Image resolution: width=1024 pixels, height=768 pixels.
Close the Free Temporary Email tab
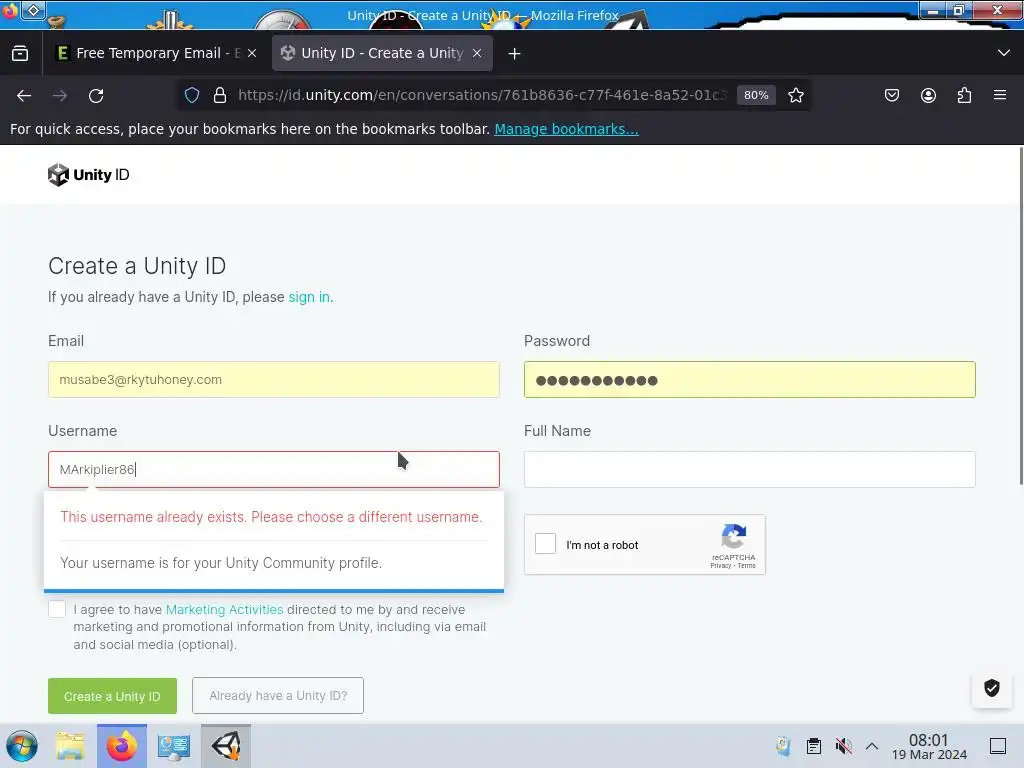tap(252, 54)
